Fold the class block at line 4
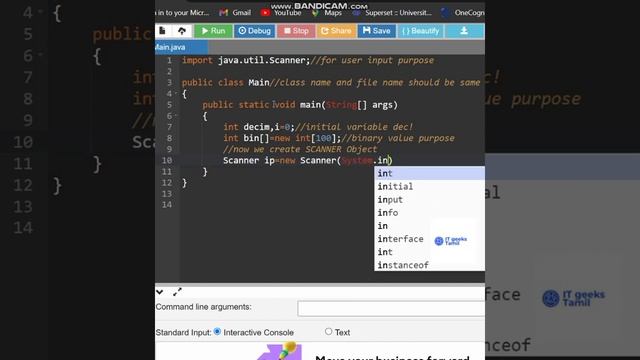This screenshot has height=360, width=640. 176,93
